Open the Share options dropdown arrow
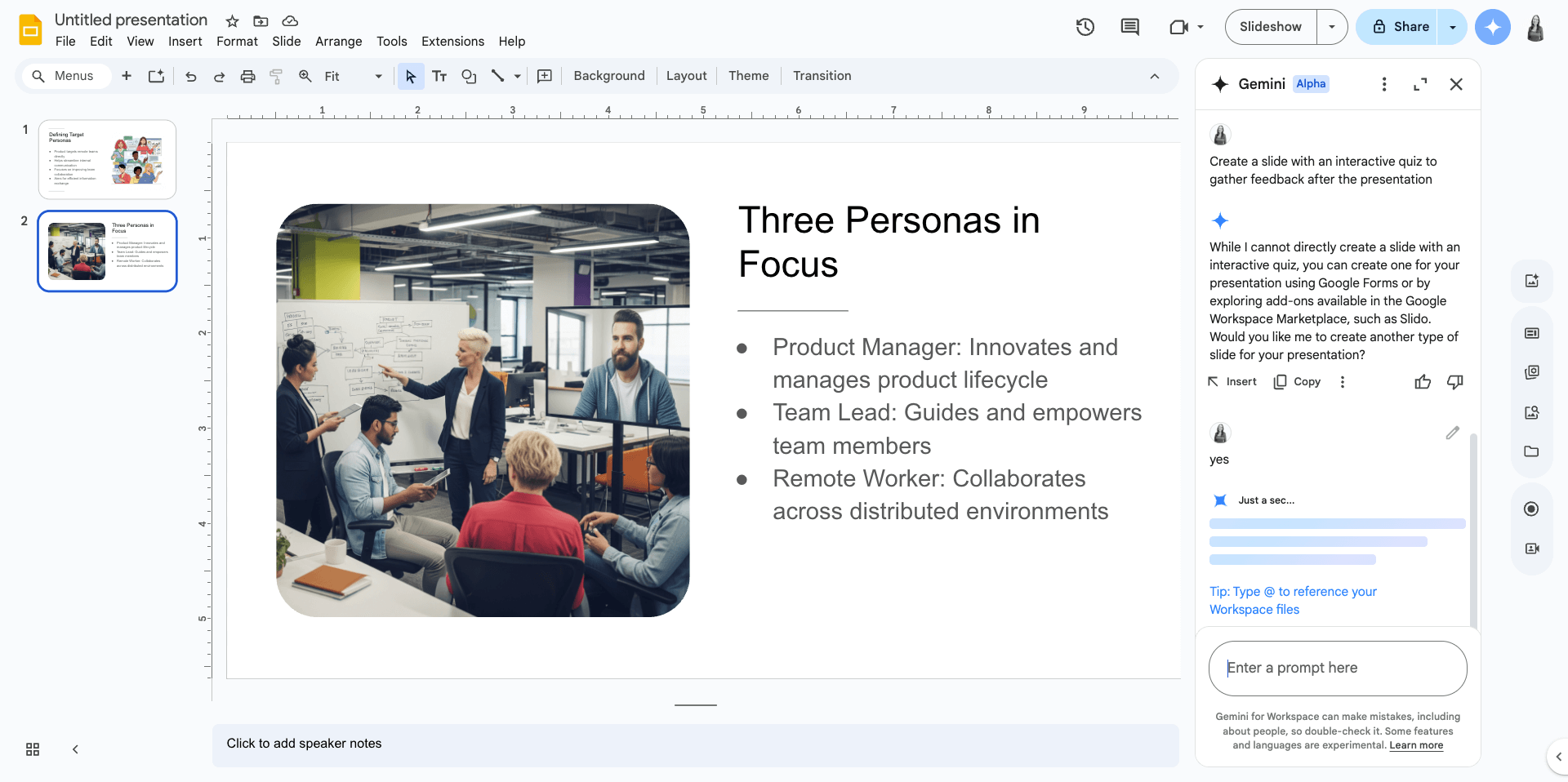This screenshot has height=782, width=1568. click(1453, 27)
